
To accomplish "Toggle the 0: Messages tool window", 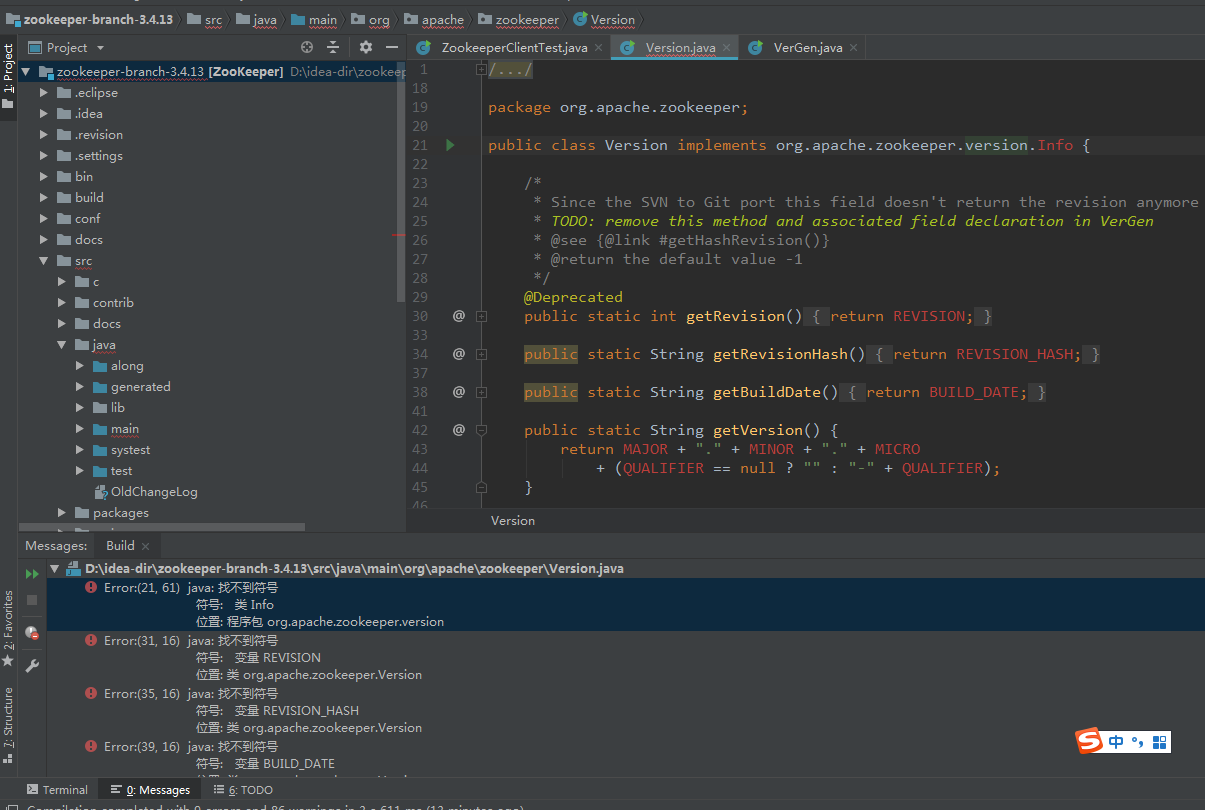I will [x=150, y=790].
